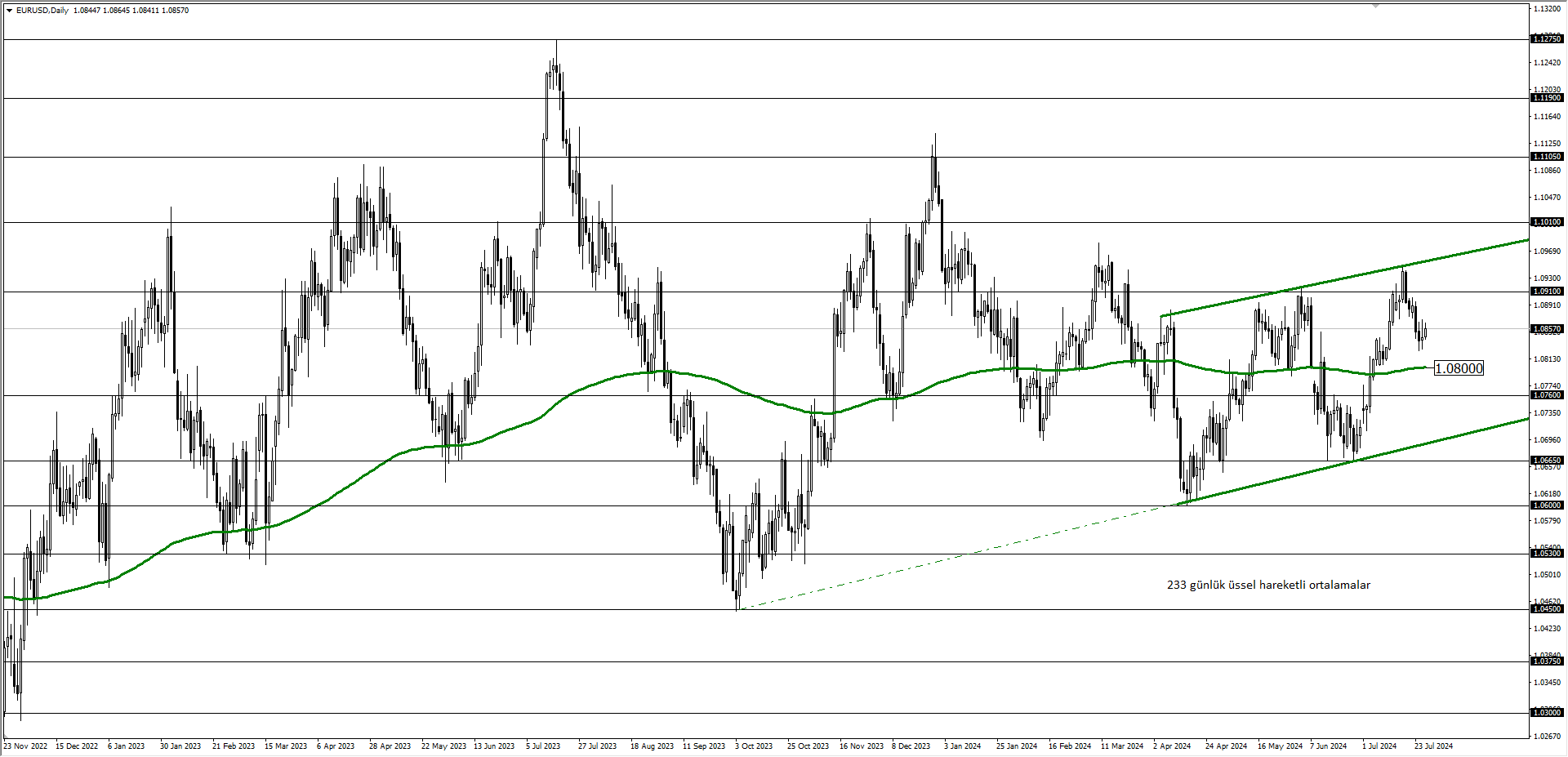
Task: Click the 1.11050 horizontal level price tag
Action: point(1547,157)
